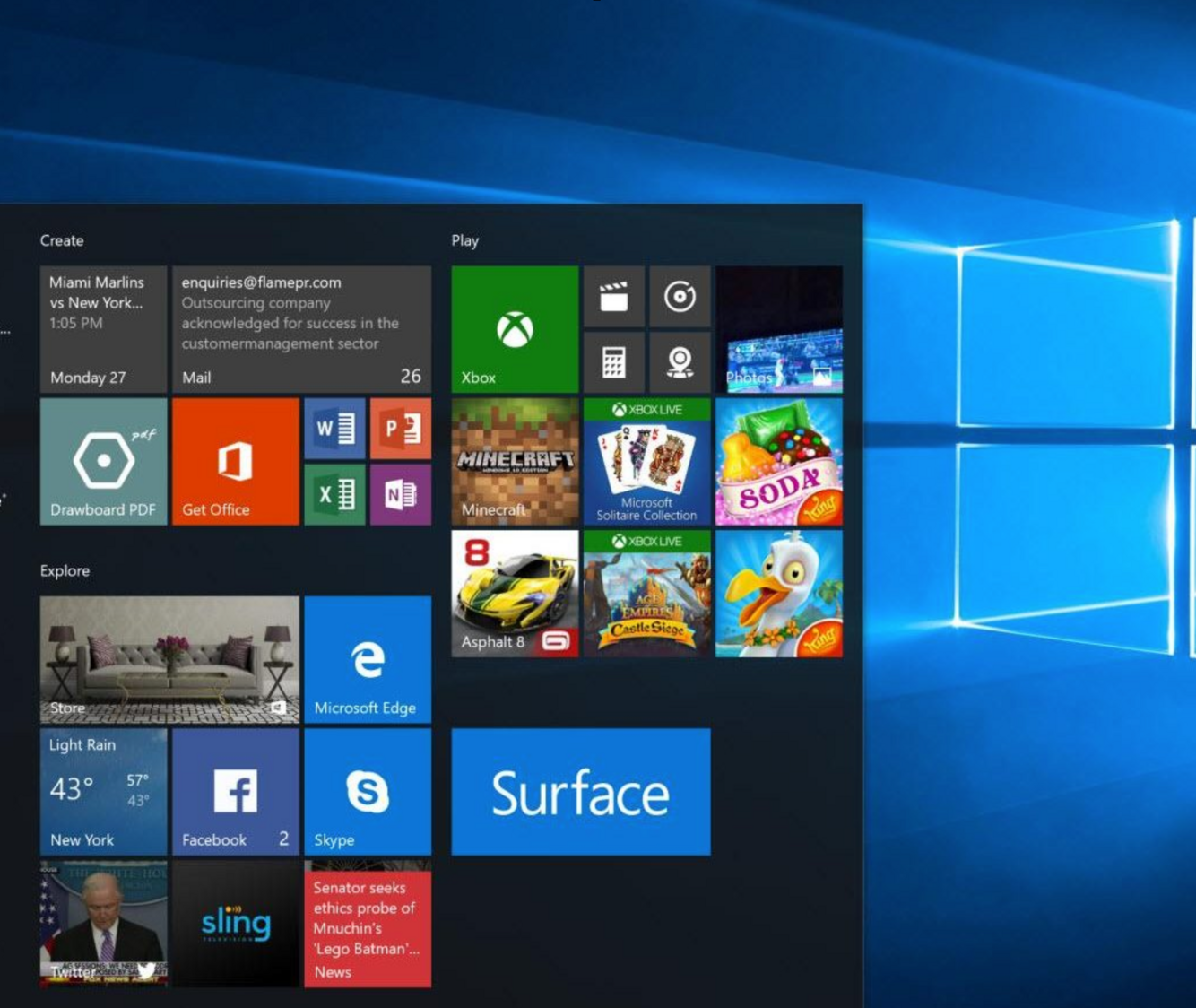Launch Skype from its tile
The height and width of the screenshot is (1008, 1196).
(x=368, y=792)
